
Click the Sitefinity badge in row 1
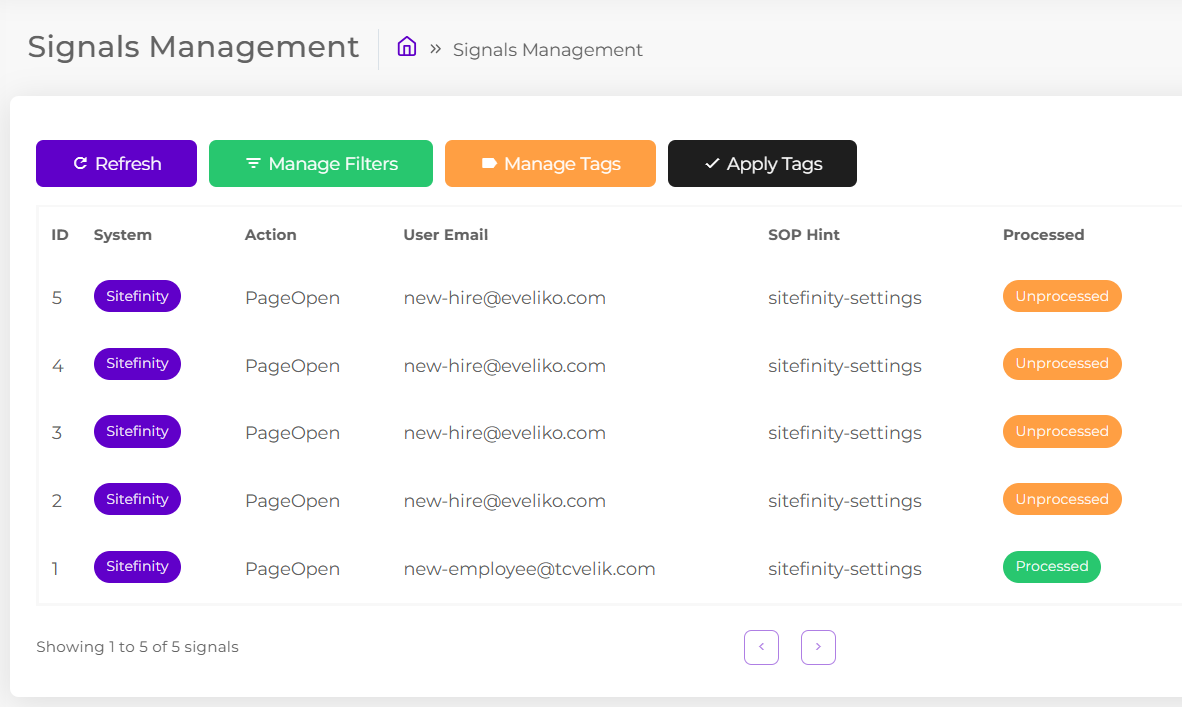click(137, 567)
